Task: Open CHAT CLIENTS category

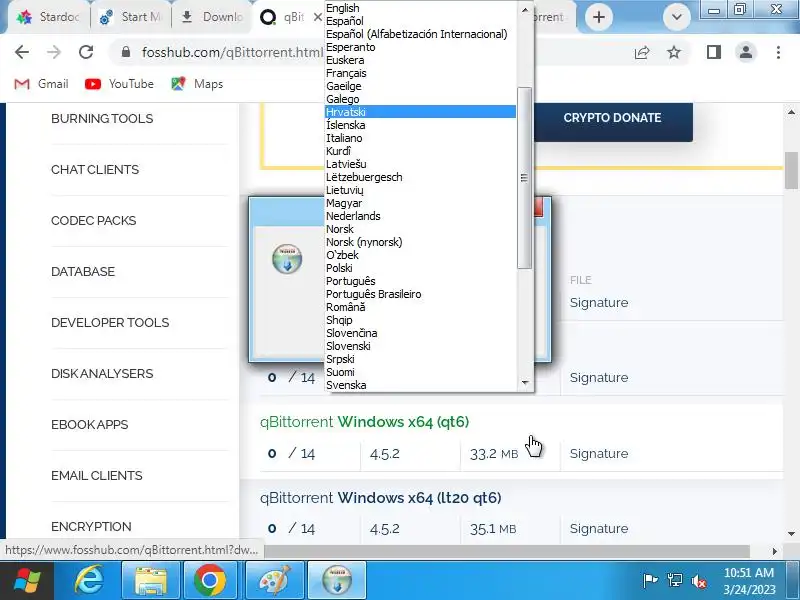Action: pyautogui.click(x=95, y=169)
